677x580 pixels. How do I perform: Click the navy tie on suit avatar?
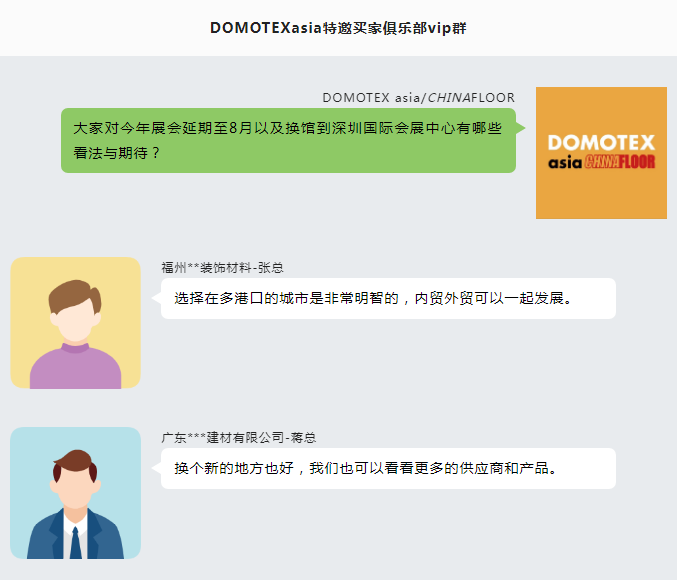76,543
